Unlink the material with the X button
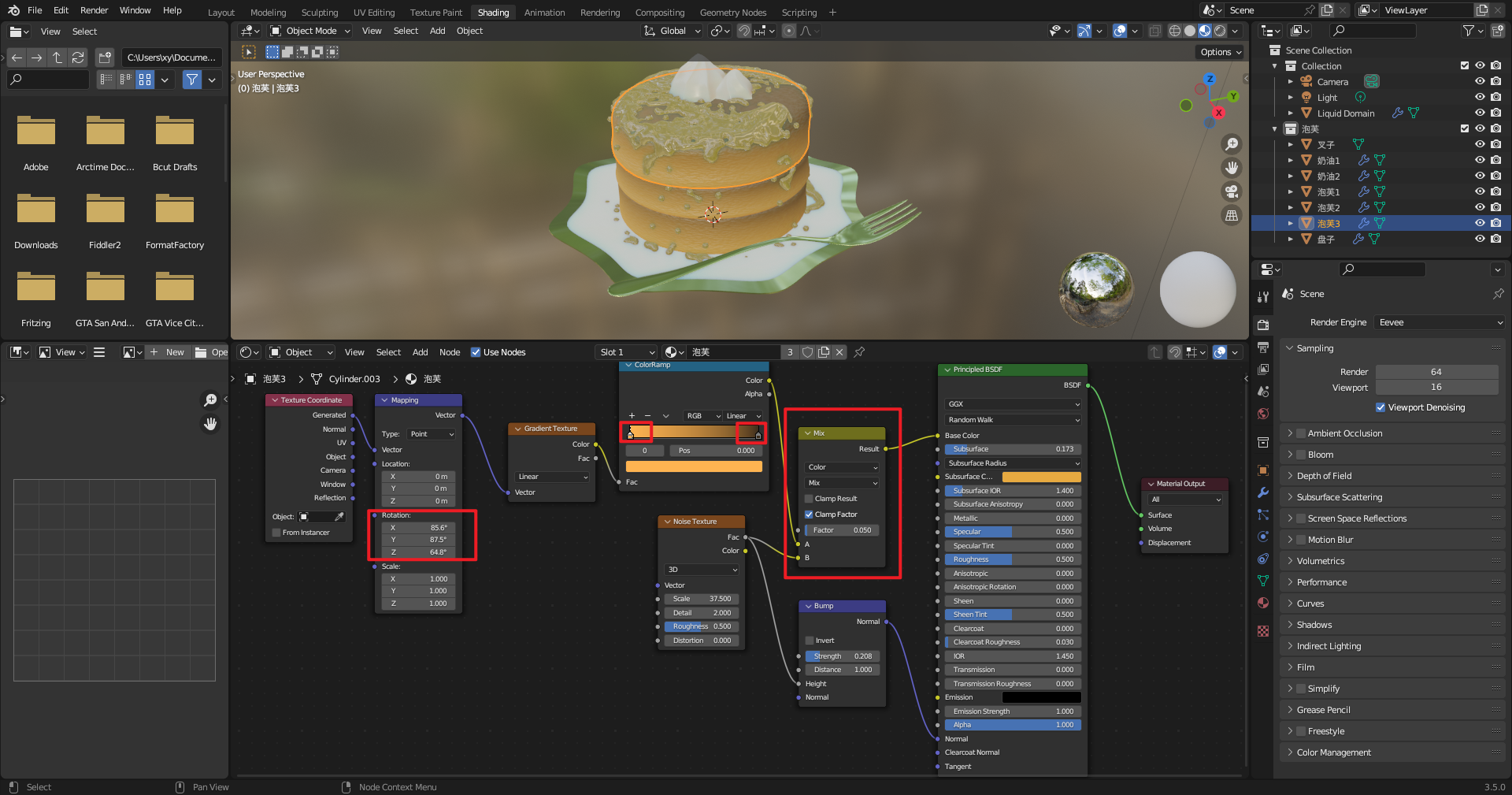This screenshot has width=1512, height=795. click(839, 352)
